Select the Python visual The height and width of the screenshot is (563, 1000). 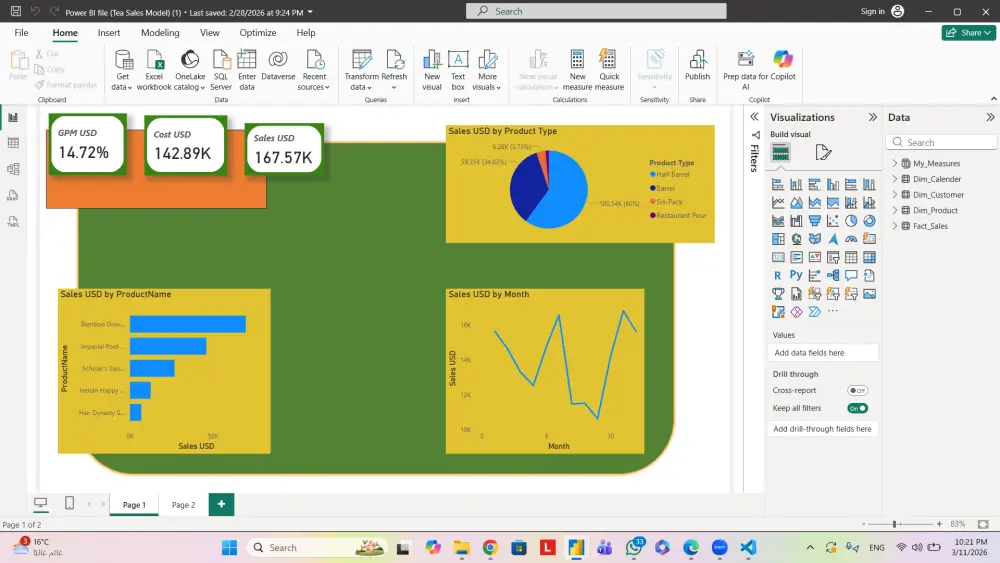pos(796,275)
